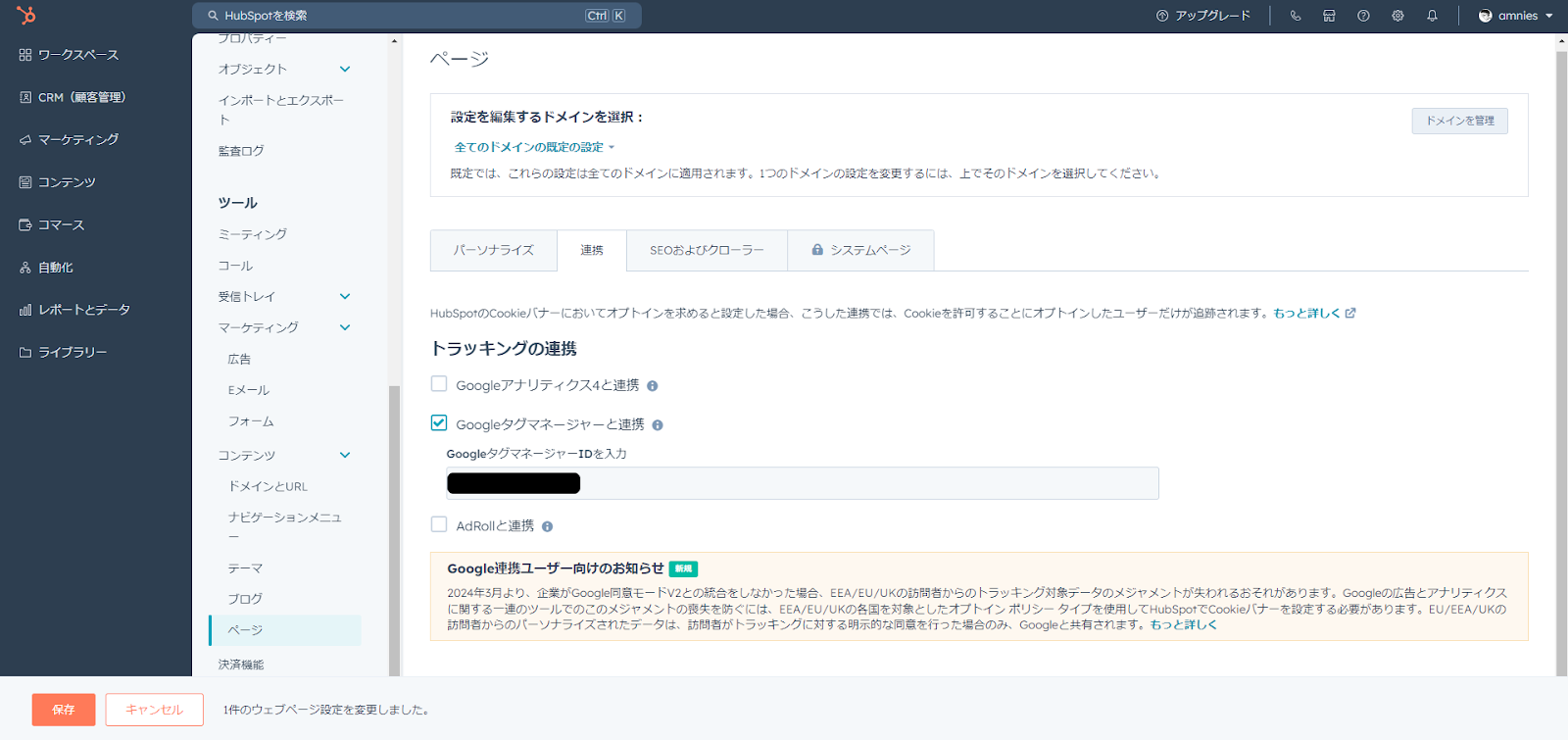Open ナビゲーションメニュー in settings sidebar
Screen dimensions: 1568x740
284,526
